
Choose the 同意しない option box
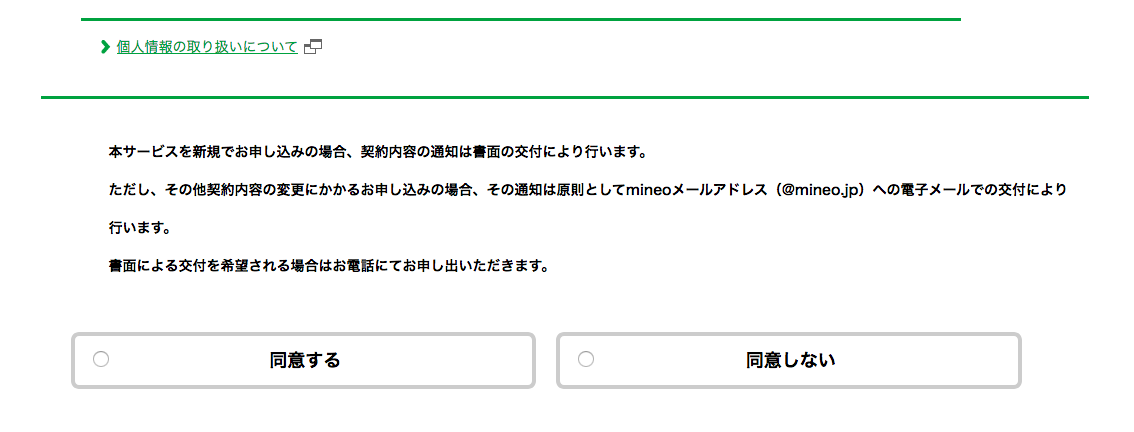(788, 360)
